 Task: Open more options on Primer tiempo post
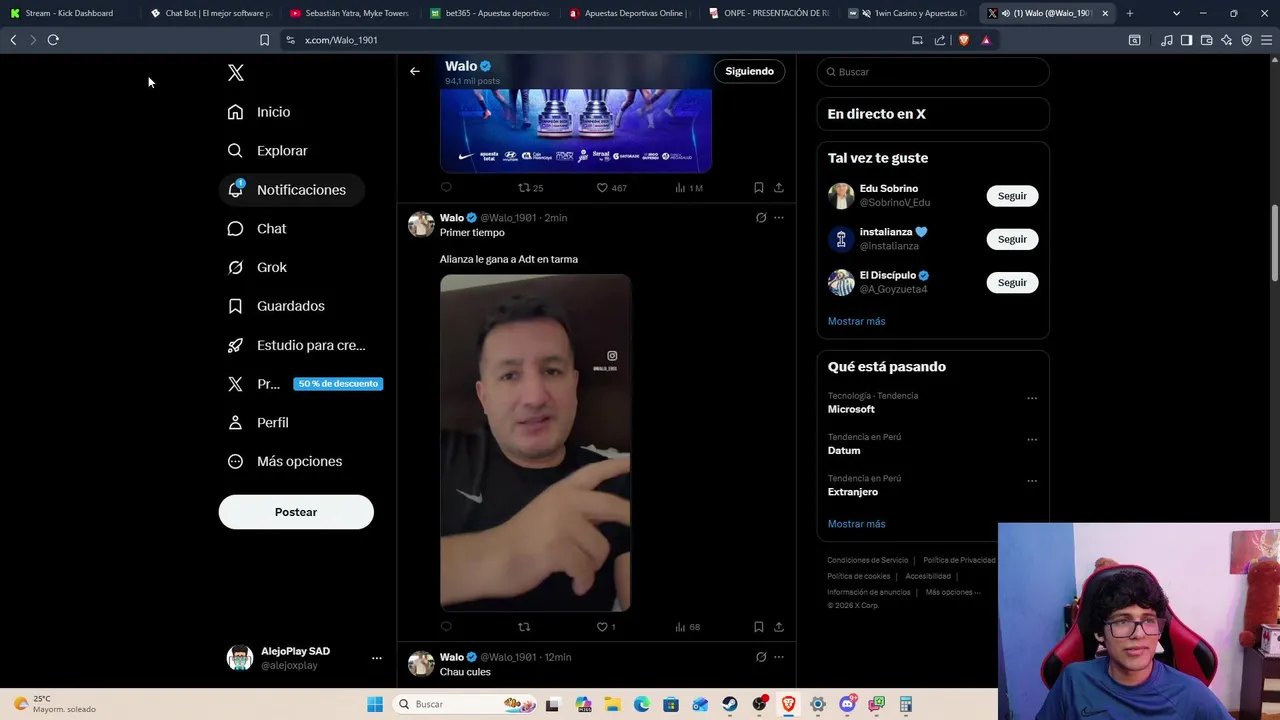click(779, 217)
